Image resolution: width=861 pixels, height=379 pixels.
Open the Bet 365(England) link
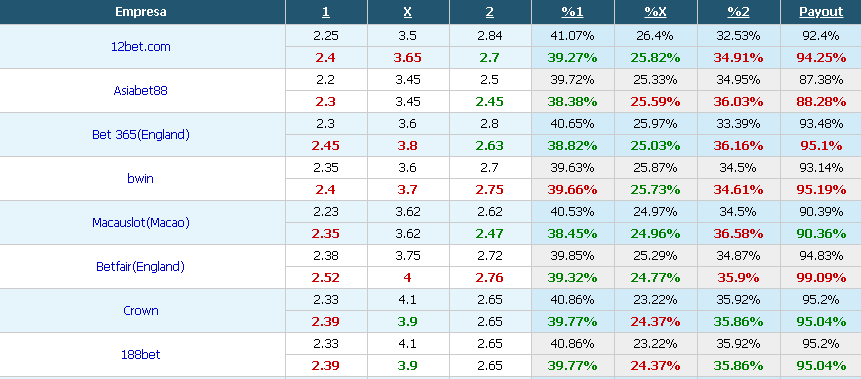[x=141, y=135]
